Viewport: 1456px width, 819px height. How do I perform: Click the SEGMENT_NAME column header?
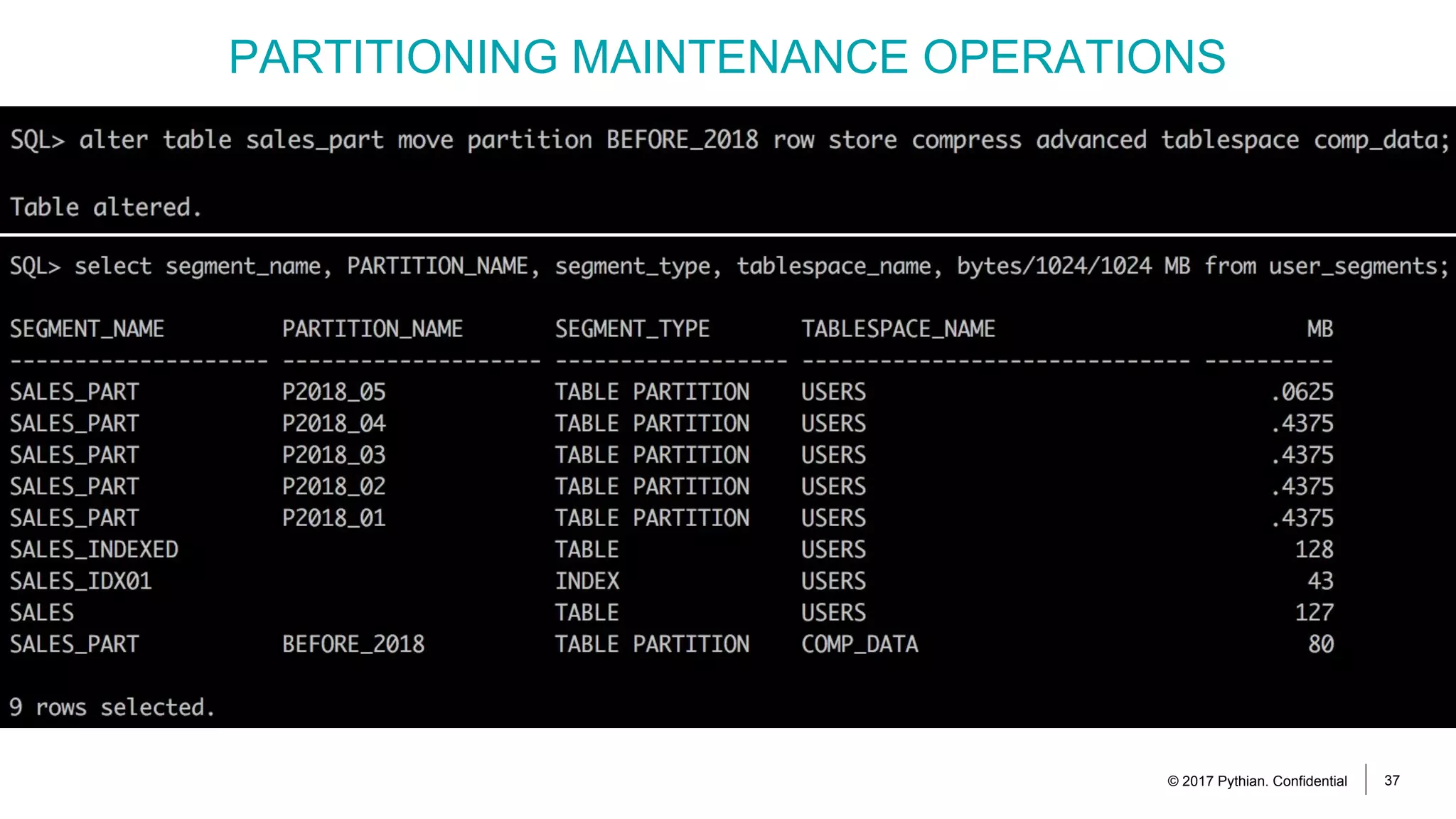87,328
